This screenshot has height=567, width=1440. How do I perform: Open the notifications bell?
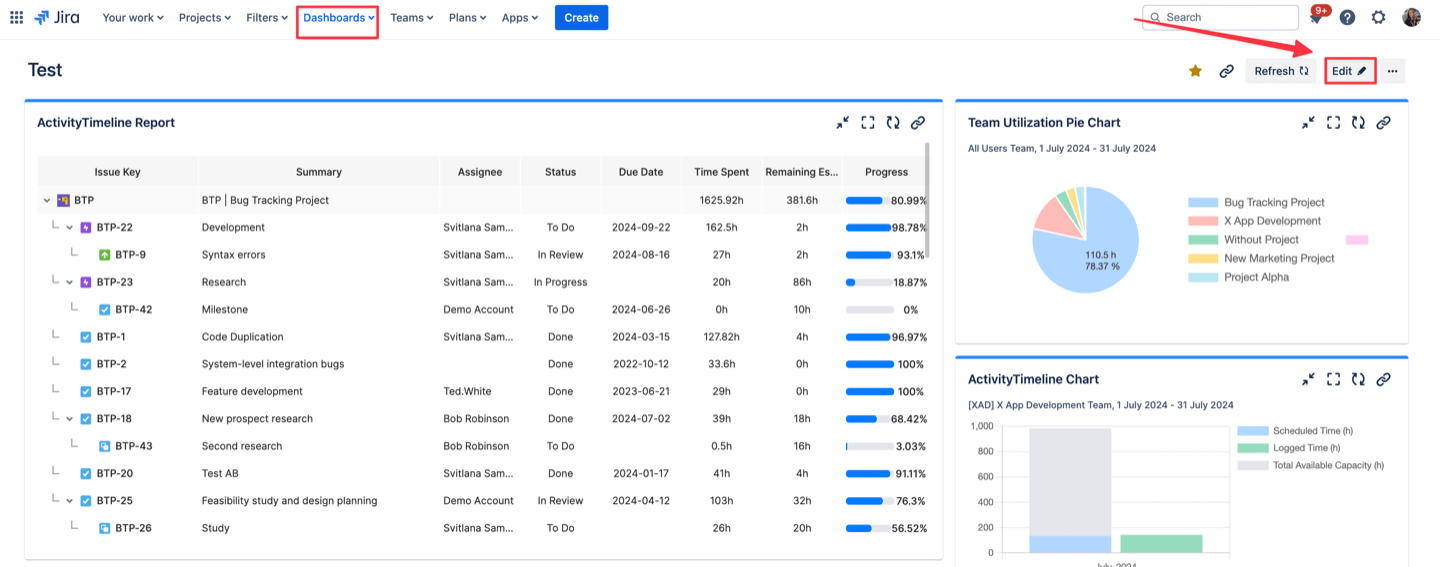pos(1316,18)
